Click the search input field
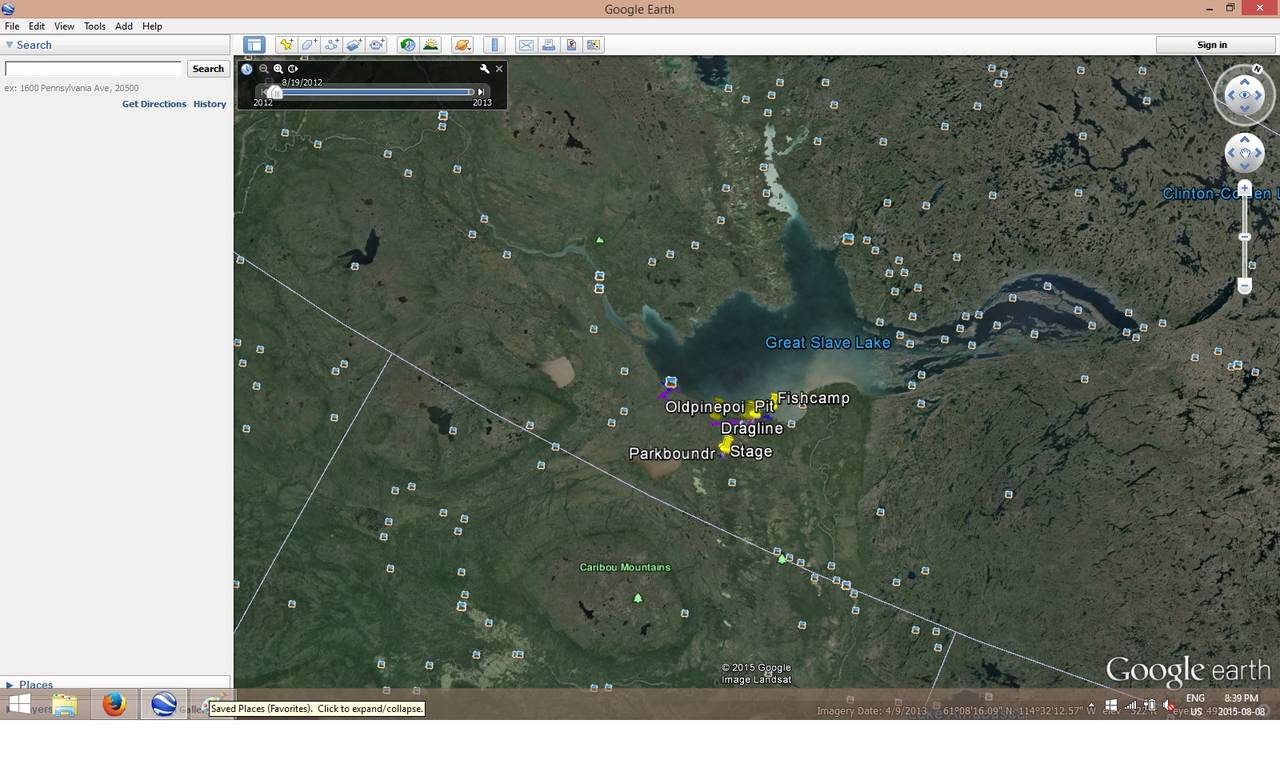The width and height of the screenshot is (1280, 784). (93, 69)
